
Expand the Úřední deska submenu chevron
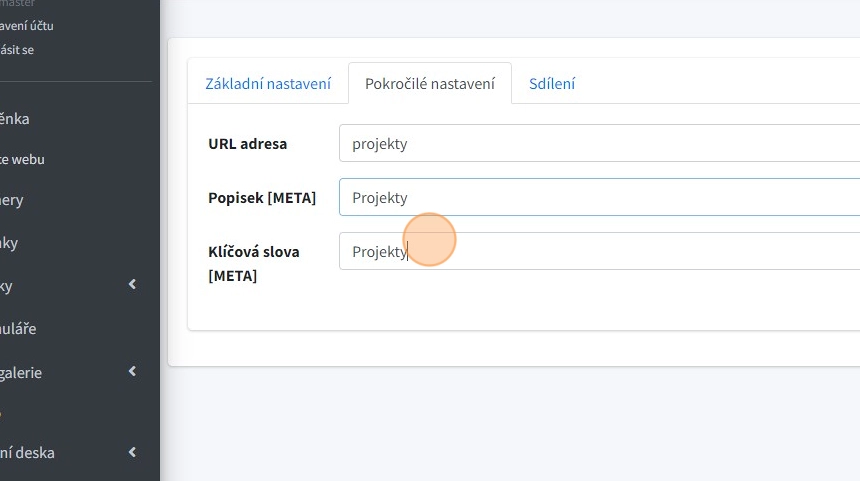click(x=133, y=452)
